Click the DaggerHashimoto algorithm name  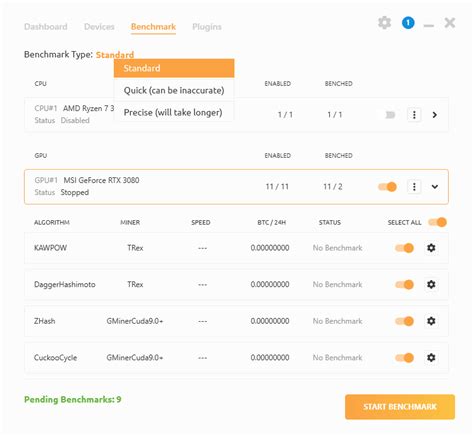pos(65,284)
